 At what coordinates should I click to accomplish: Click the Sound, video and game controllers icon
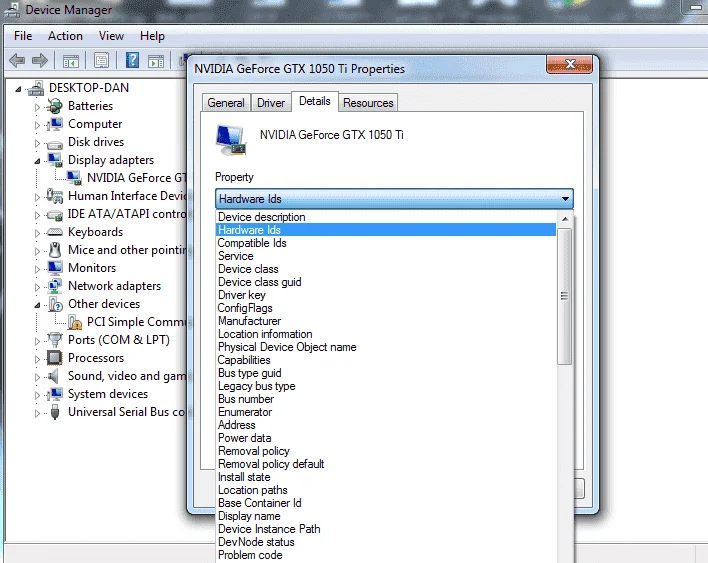point(54,376)
